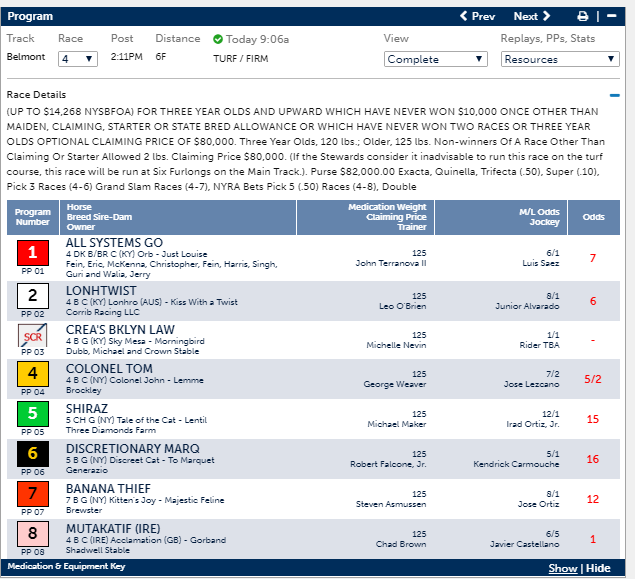Select program number 5 green saddlecloth

(x=32, y=414)
